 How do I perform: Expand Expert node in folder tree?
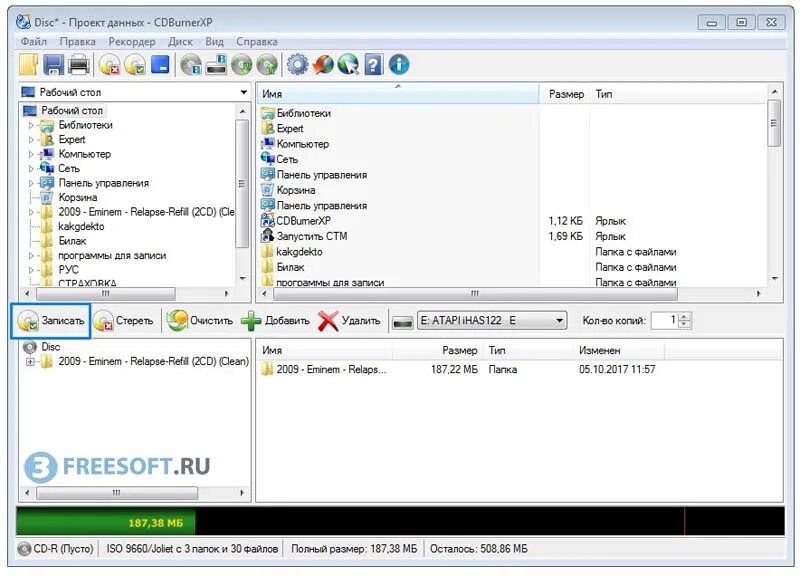[31, 139]
